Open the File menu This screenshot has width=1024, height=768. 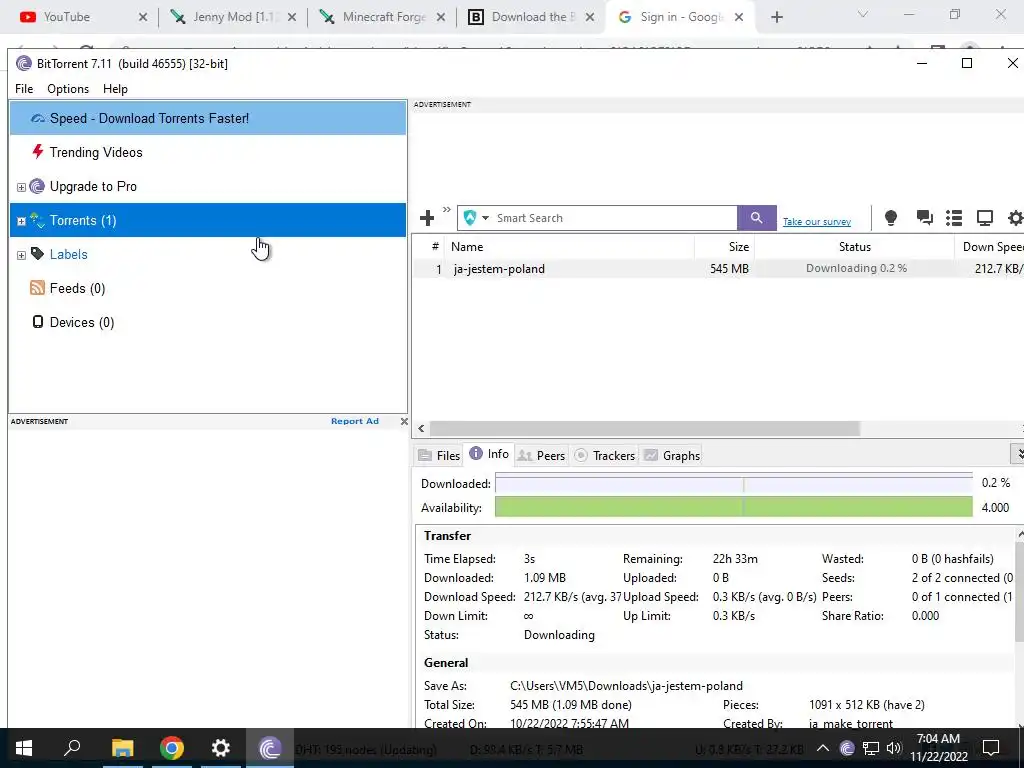click(x=24, y=89)
